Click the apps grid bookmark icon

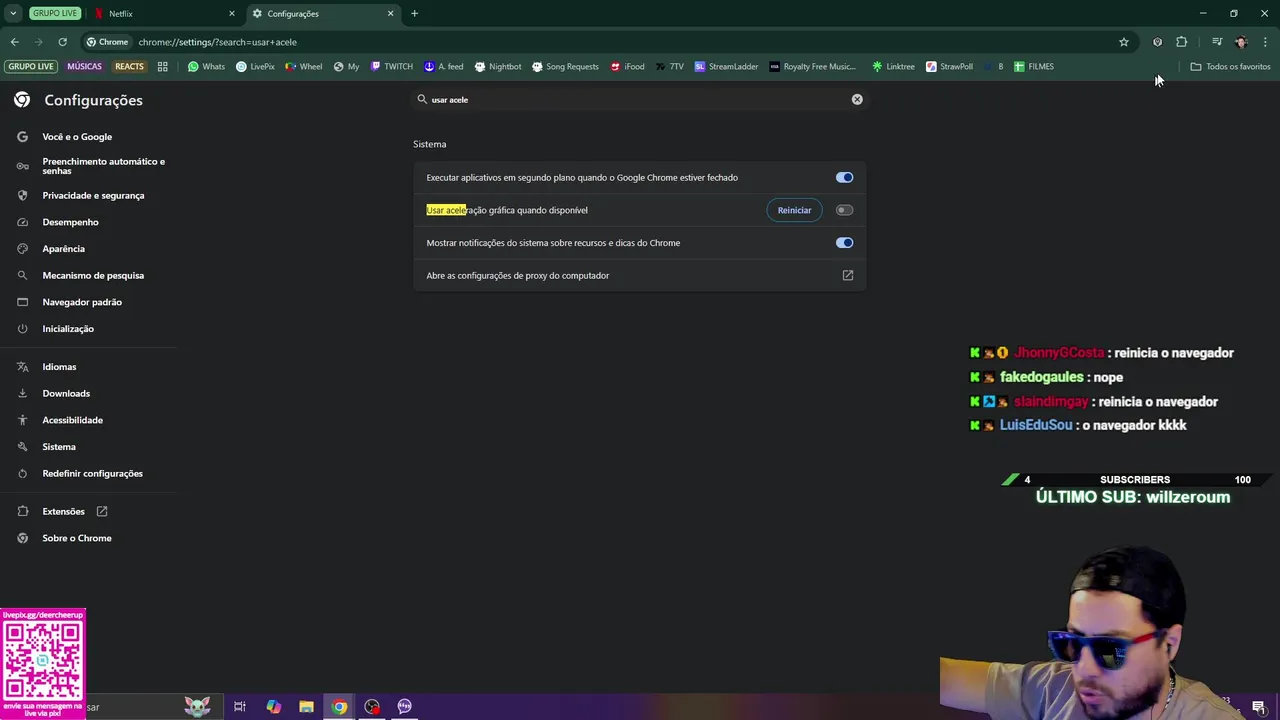[162, 67]
